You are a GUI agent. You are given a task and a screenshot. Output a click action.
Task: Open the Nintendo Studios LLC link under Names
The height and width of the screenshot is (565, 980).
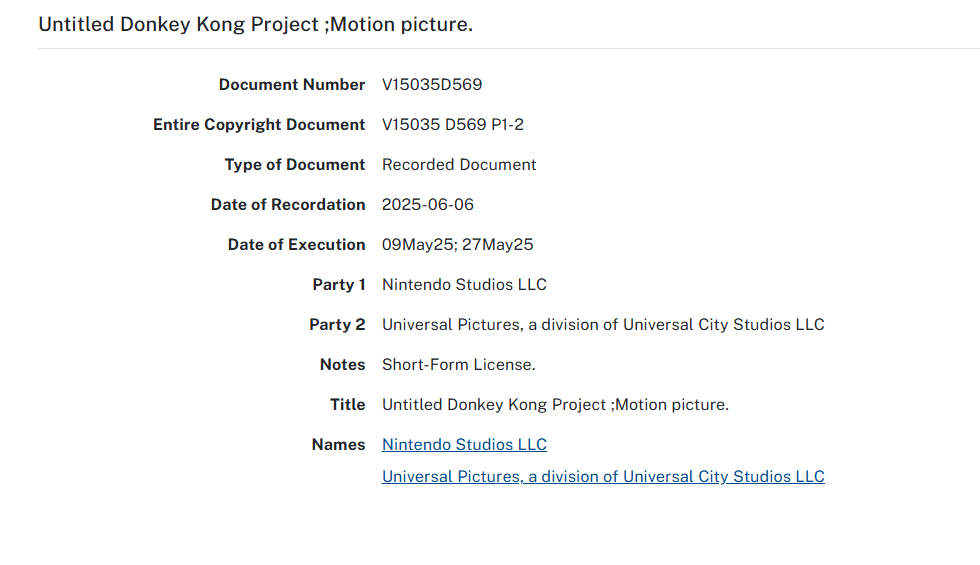464,445
